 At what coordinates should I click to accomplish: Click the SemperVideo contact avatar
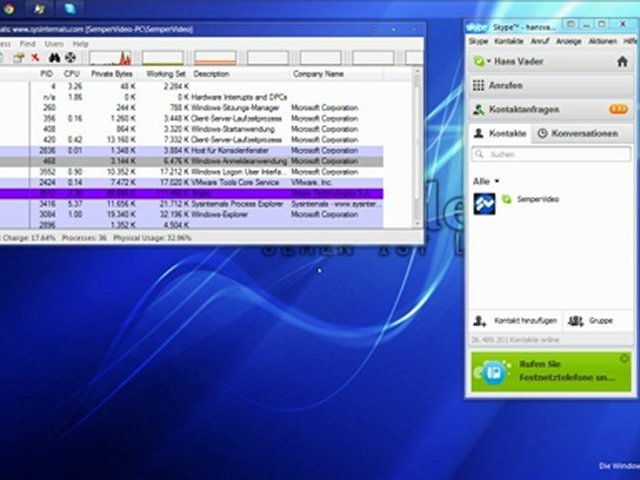pyautogui.click(x=484, y=204)
